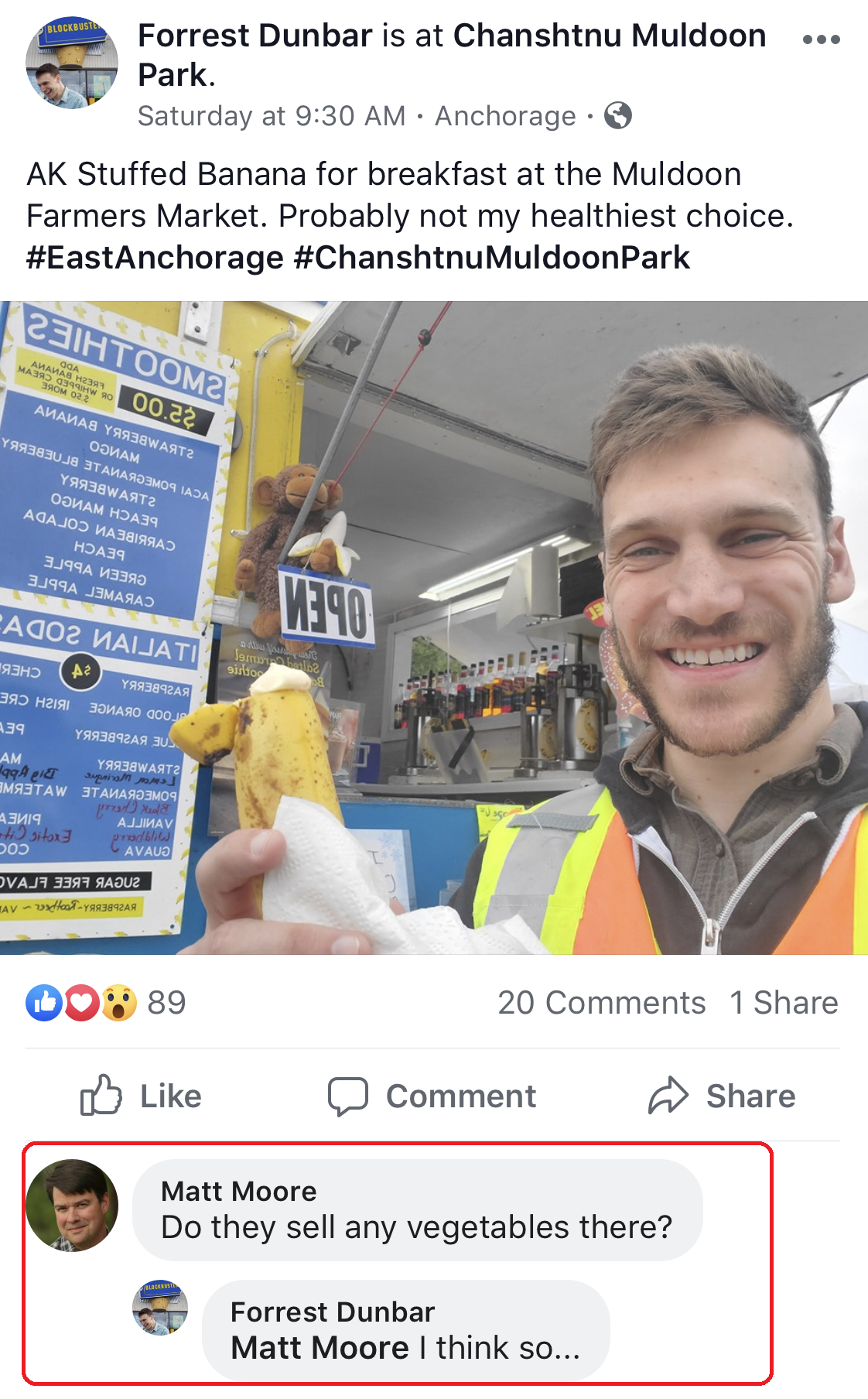Tap the public globe privacy icon
Screen dimensions: 868x1399
617,115
